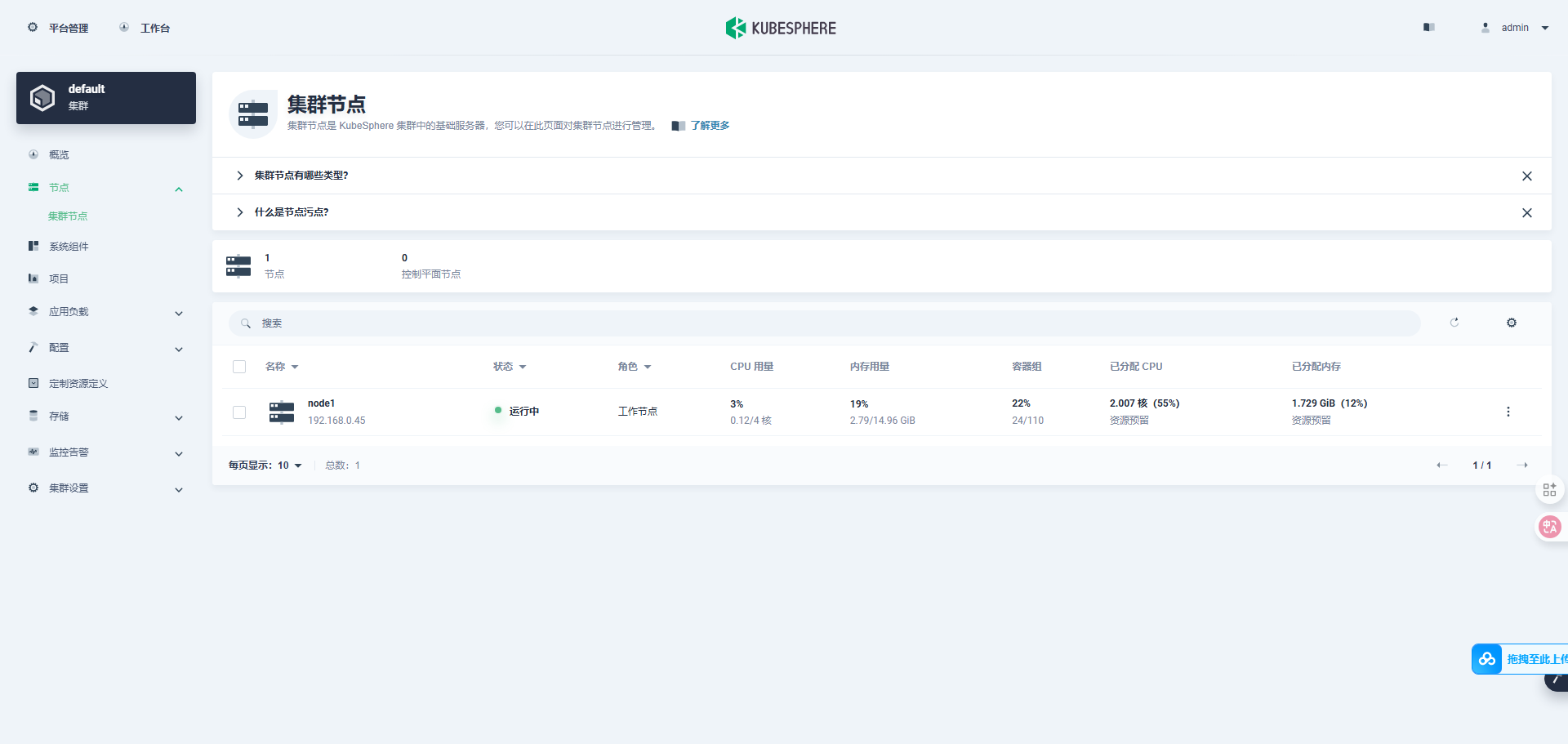1568x744 pixels.
Task: Refresh the node list
Action: pyautogui.click(x=1454, y=323)
